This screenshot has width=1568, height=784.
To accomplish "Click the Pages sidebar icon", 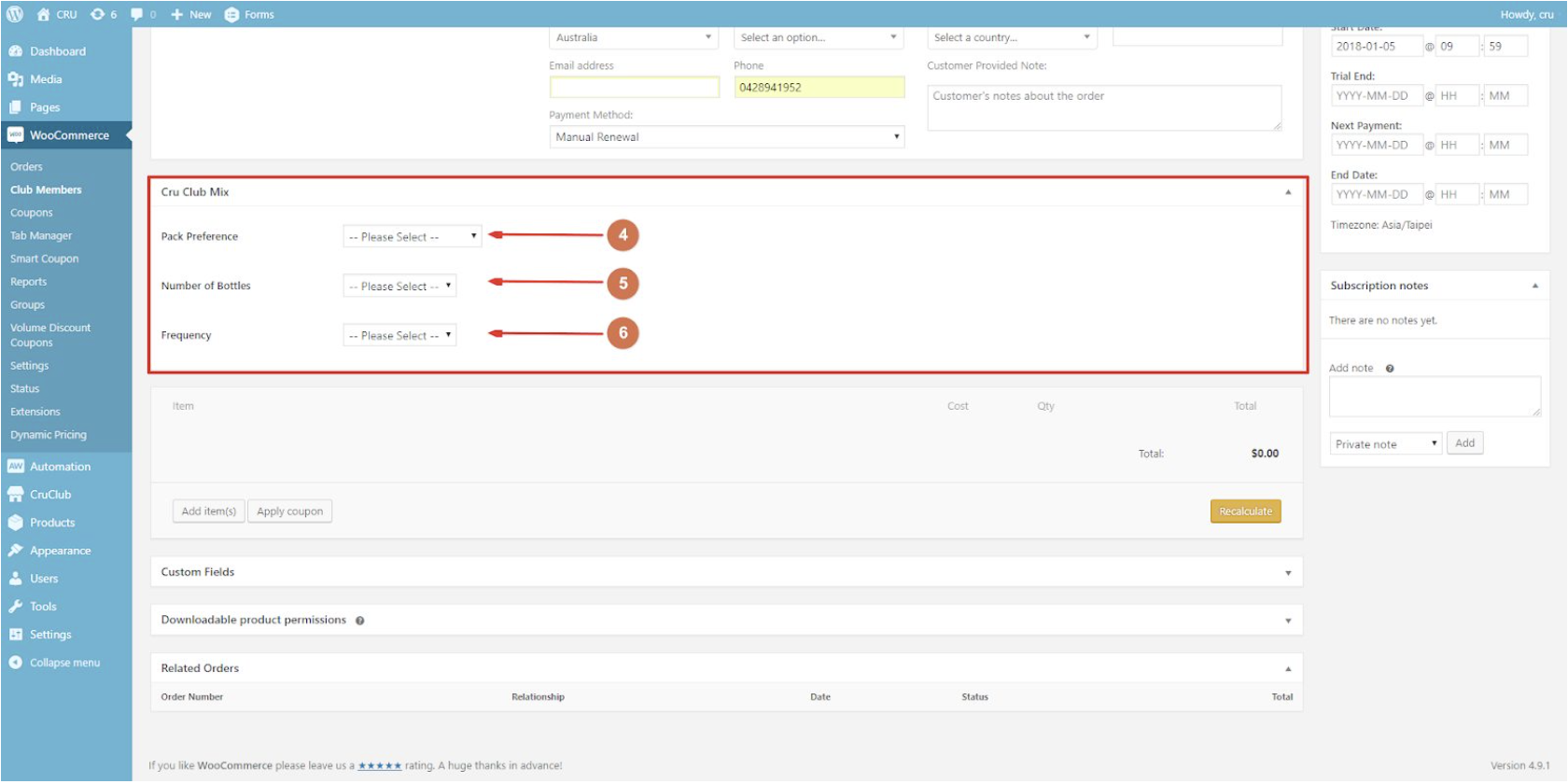I will [x=15, y=107].
